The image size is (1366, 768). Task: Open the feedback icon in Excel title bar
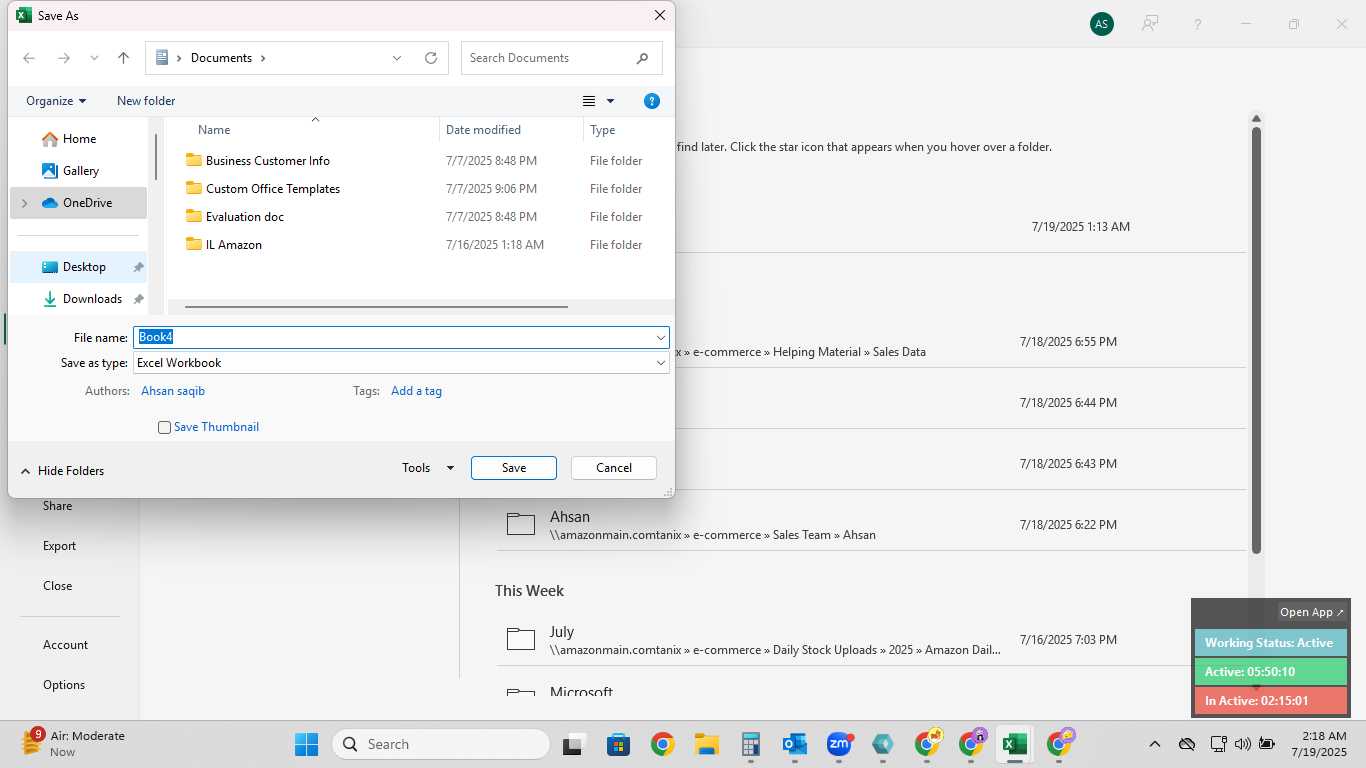(x=1150, y=24)
